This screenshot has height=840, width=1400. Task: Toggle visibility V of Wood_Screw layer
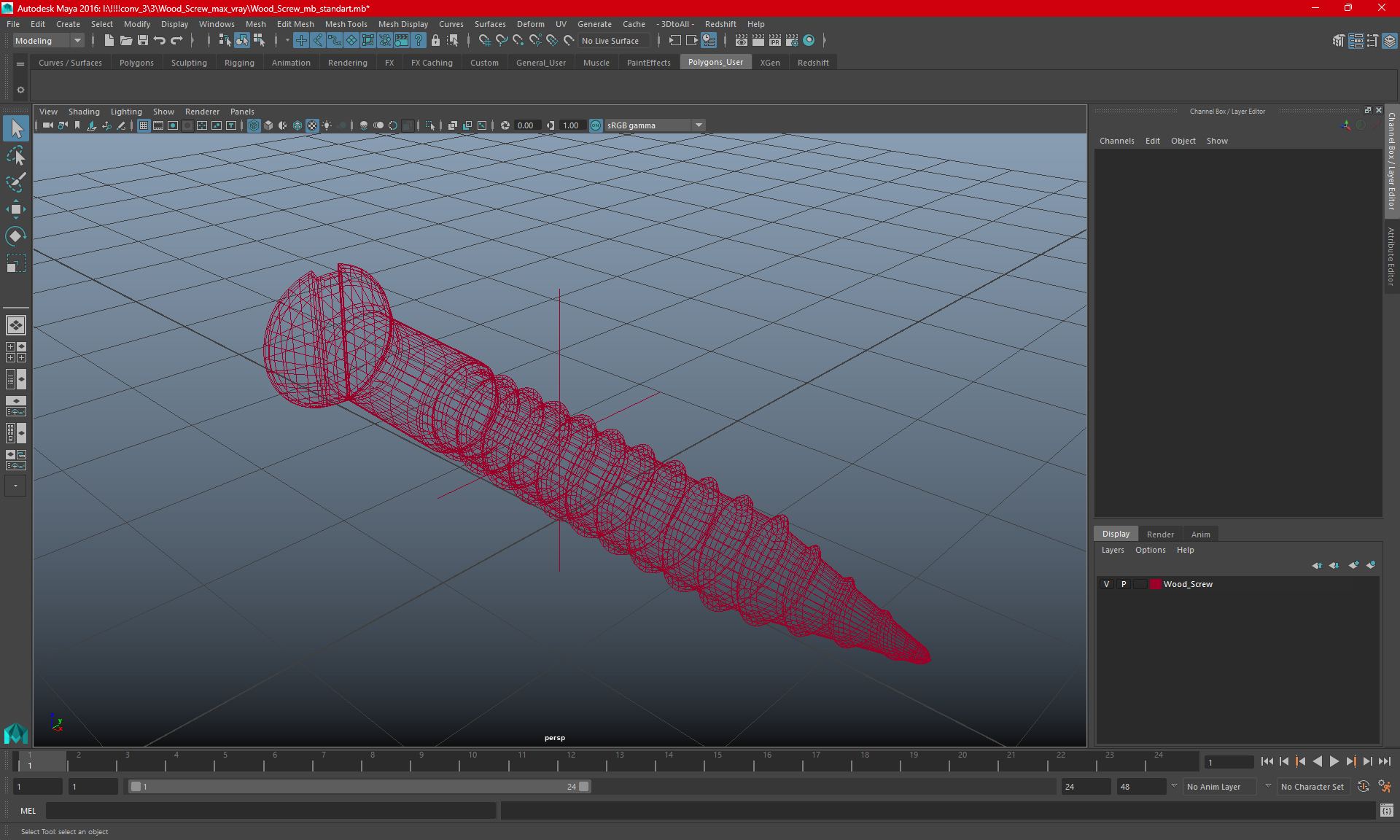1106,584
